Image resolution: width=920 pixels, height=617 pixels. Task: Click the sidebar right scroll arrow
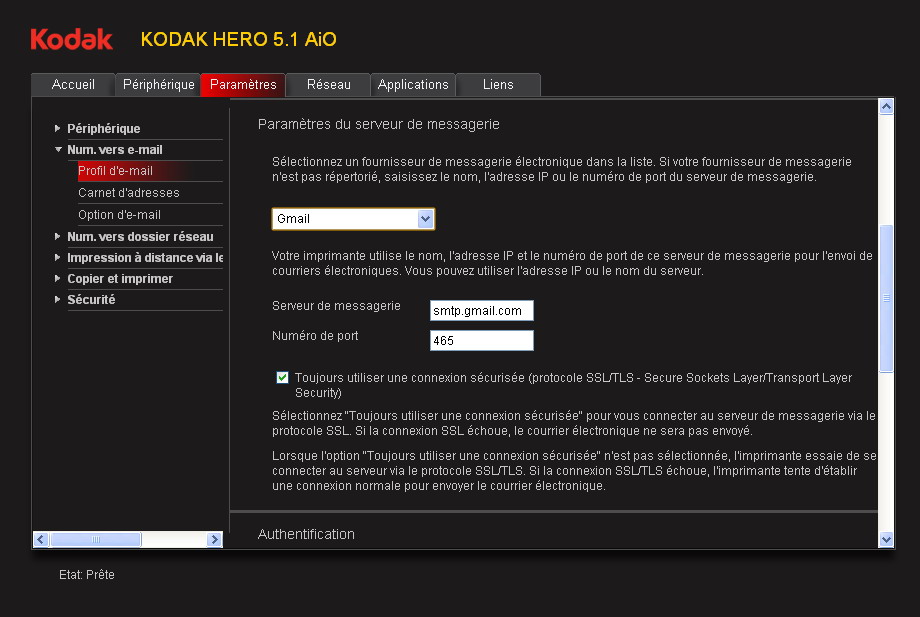[x=214, y=539]
